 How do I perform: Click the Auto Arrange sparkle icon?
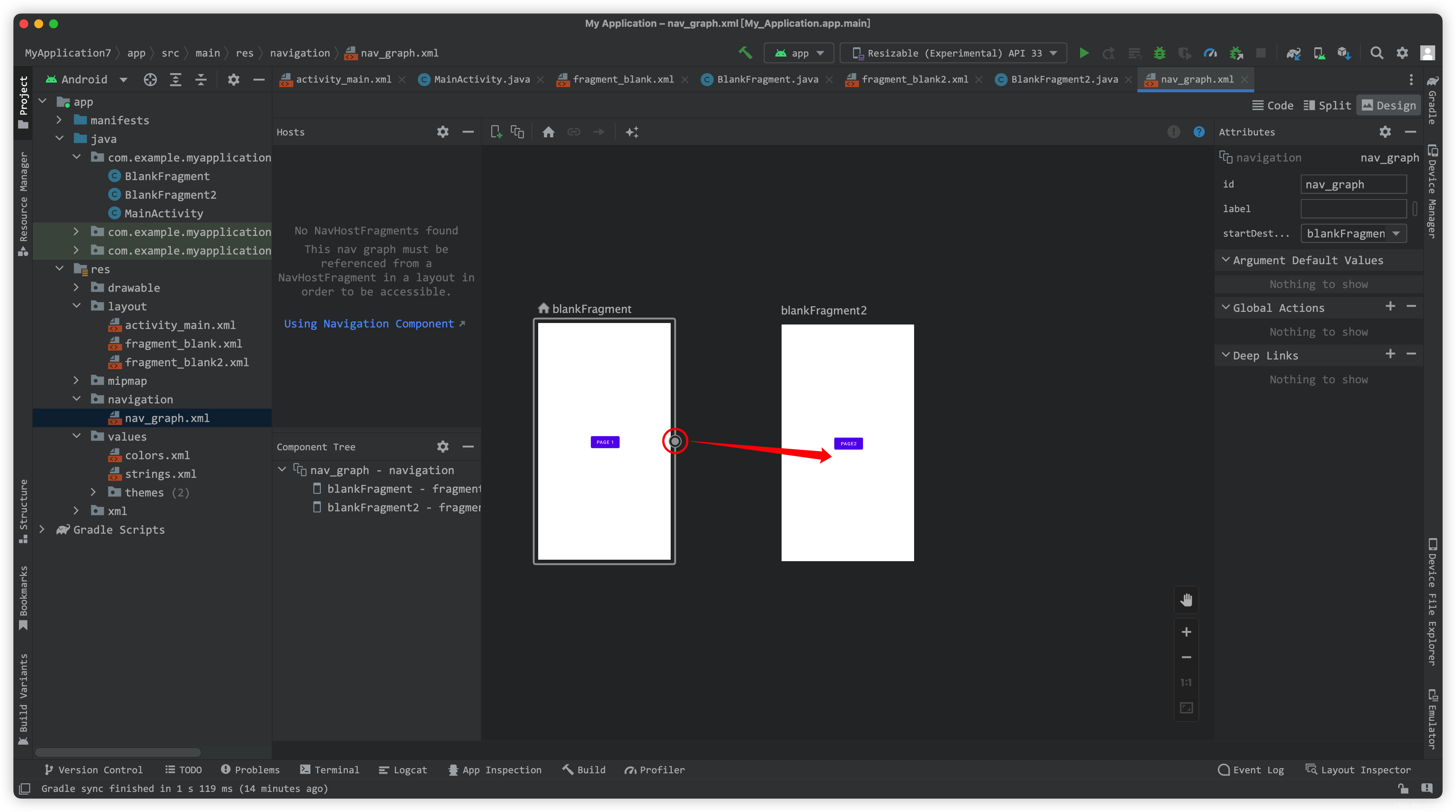632,132
